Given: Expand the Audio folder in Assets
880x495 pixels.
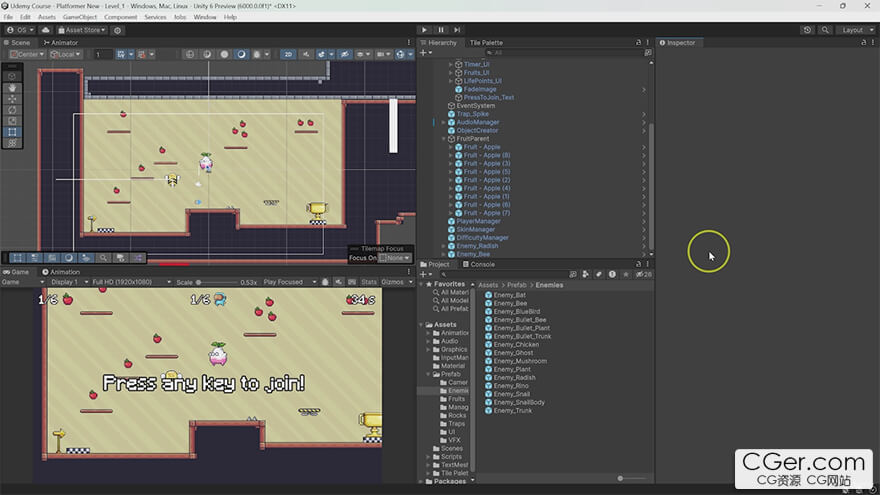Looking at the screenshot, I should 428,341.
